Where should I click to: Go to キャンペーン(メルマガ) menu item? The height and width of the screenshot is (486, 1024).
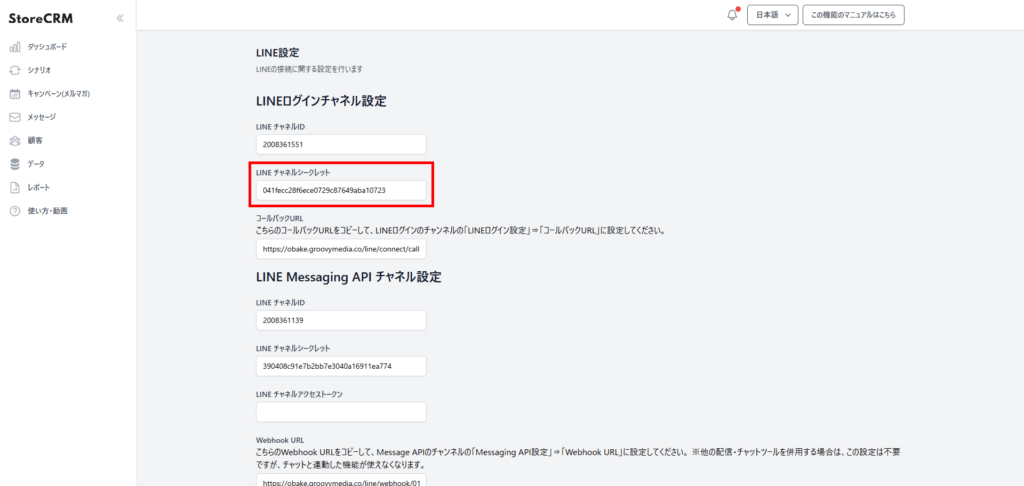[x=58, y=94]
